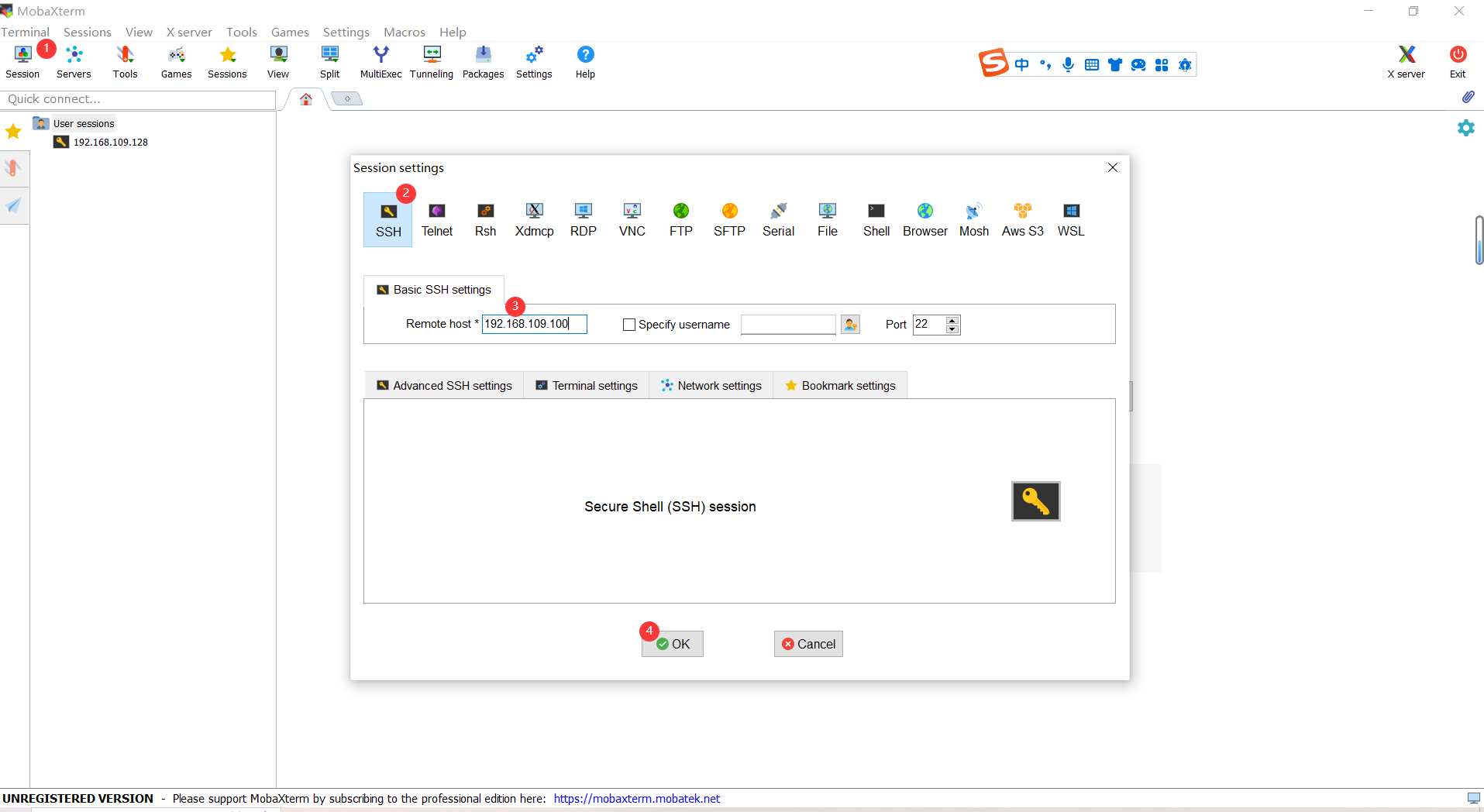Click the paperclip attach icon
The width and height of the screenshot is (1484, 812).
pos(1468,97)
